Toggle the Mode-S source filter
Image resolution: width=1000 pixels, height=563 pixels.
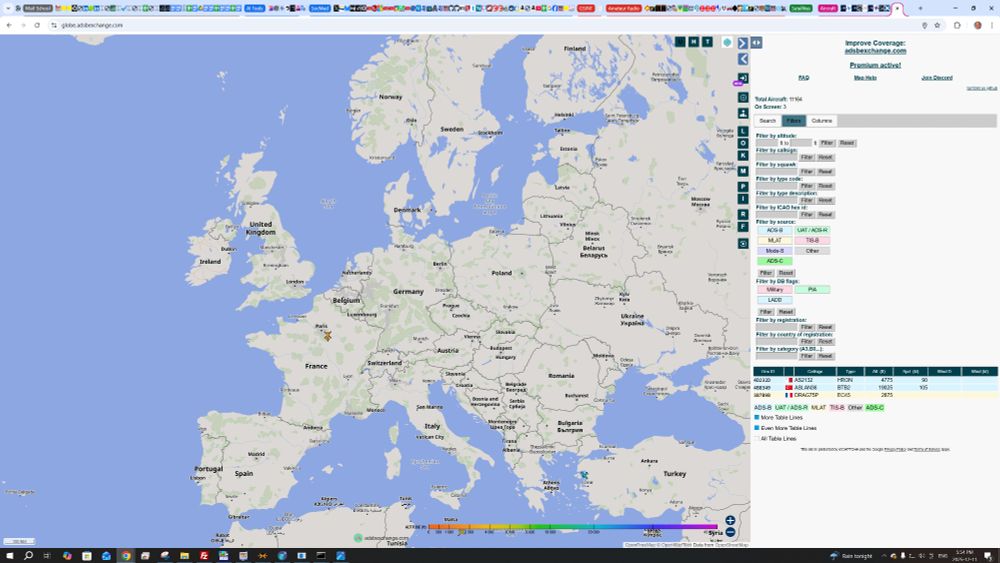[x=775, y=251]
